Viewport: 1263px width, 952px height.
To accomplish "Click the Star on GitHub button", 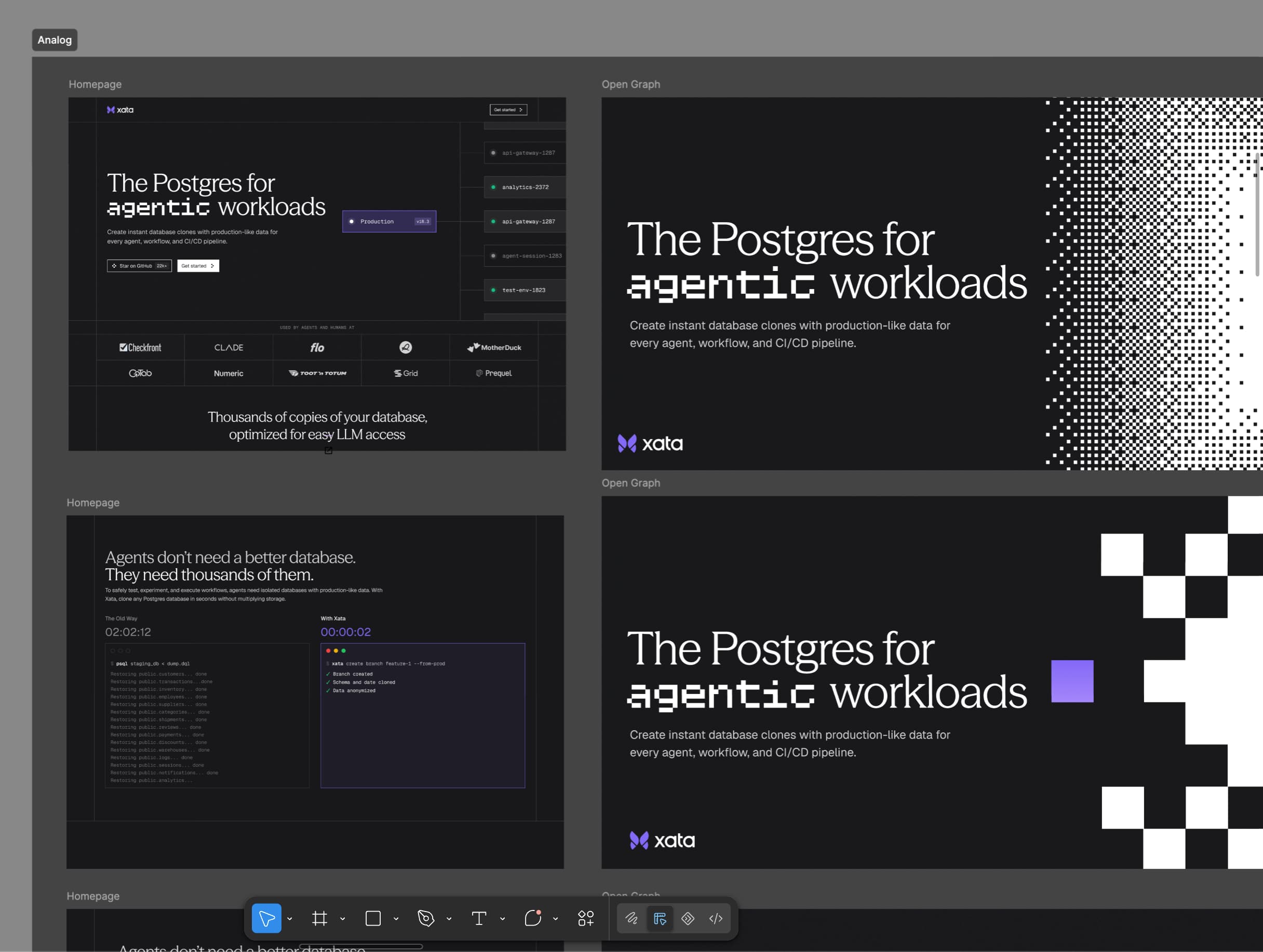I will click(139, 266).
